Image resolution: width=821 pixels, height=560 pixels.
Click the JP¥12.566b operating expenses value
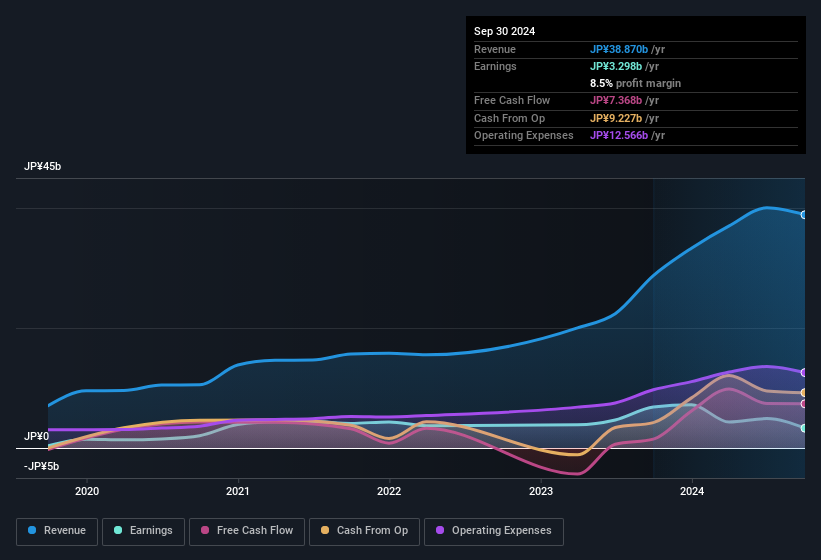pos(619,136)
